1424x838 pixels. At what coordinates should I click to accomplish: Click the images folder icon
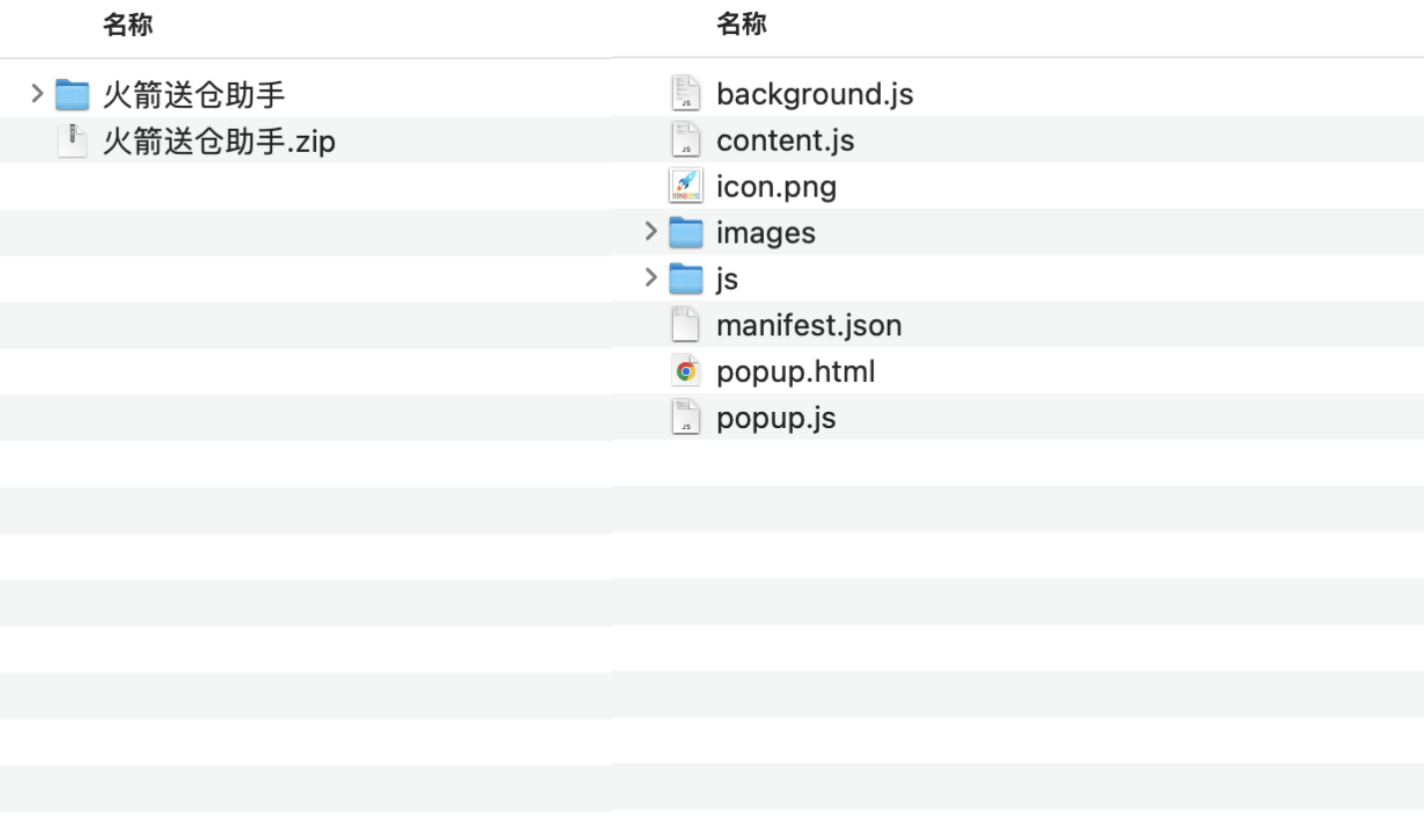coord(686,233)
